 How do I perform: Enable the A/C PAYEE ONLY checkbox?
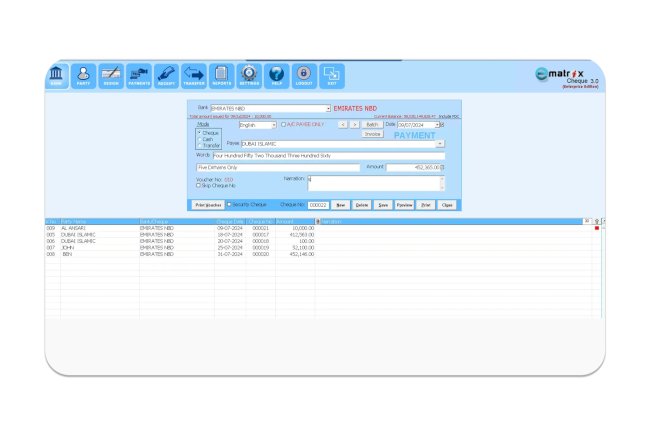pos(283,125)
